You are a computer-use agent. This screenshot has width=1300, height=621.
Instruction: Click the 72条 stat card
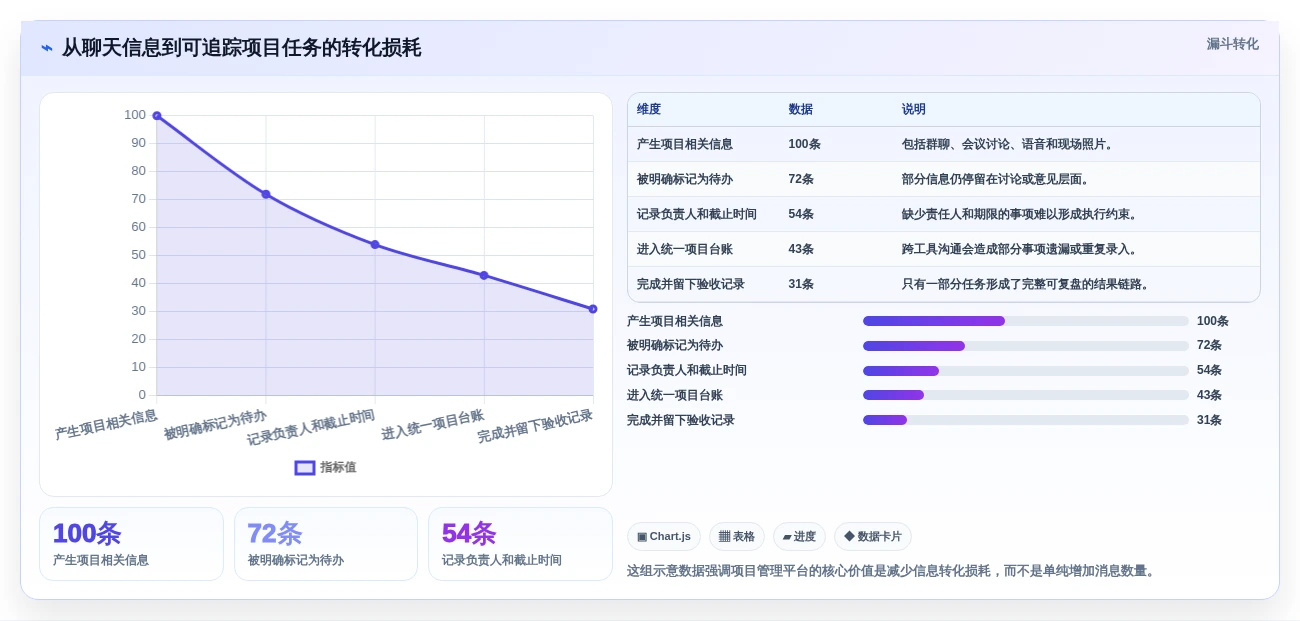326,544
